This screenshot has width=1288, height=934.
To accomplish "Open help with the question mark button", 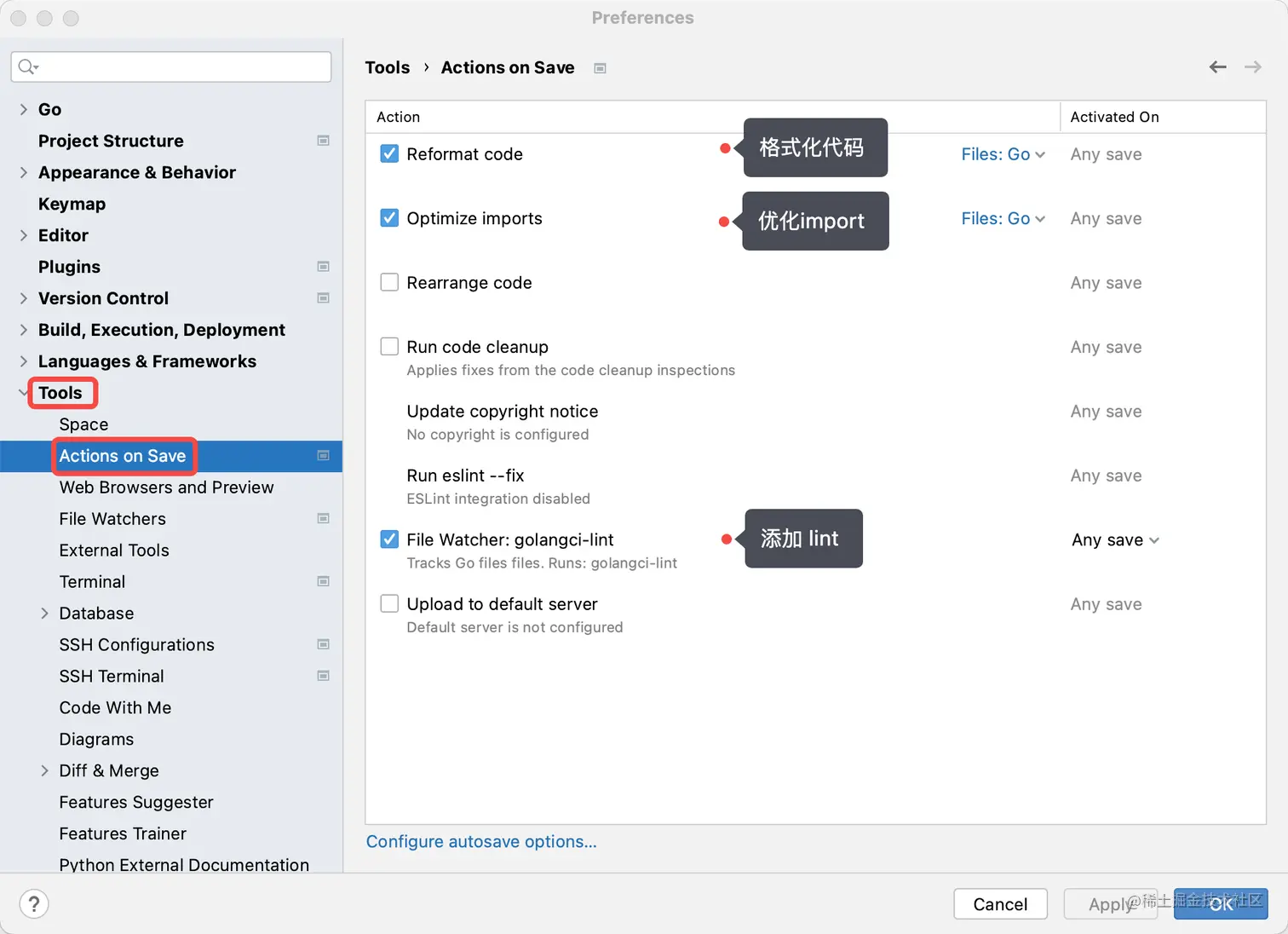I will click(34, 904).
